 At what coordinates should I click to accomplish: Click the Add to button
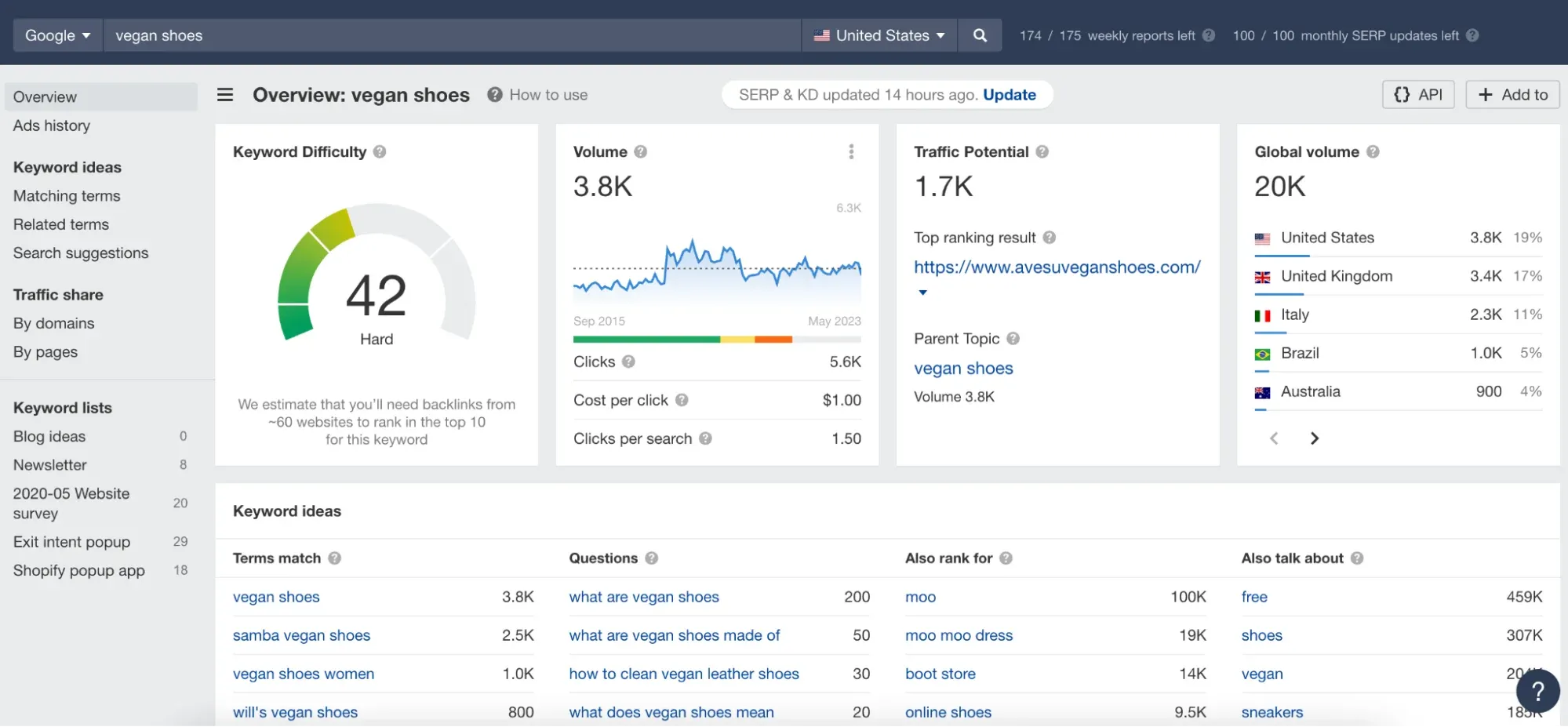[1512, 95]
